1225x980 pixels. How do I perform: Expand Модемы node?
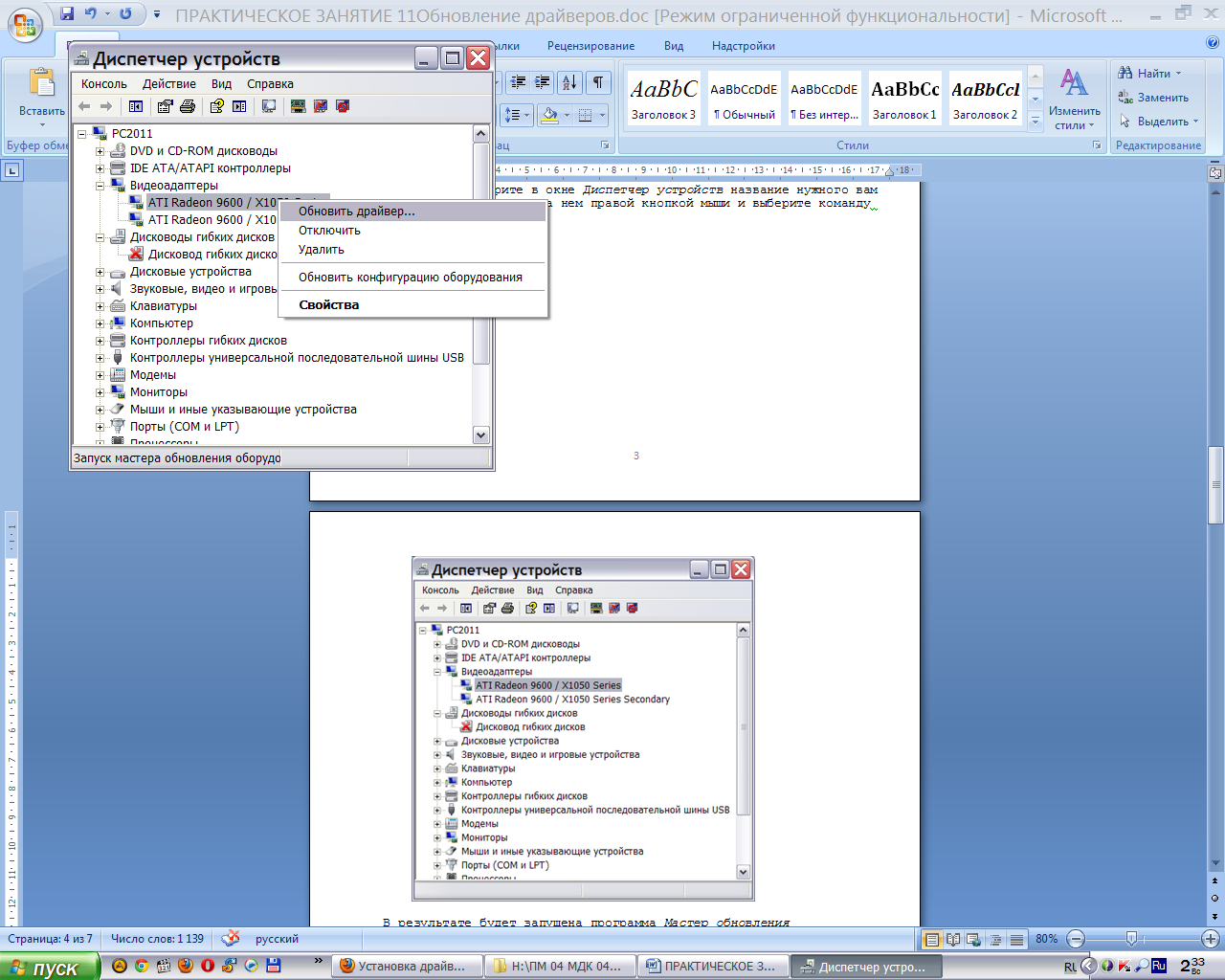point(100,375)
